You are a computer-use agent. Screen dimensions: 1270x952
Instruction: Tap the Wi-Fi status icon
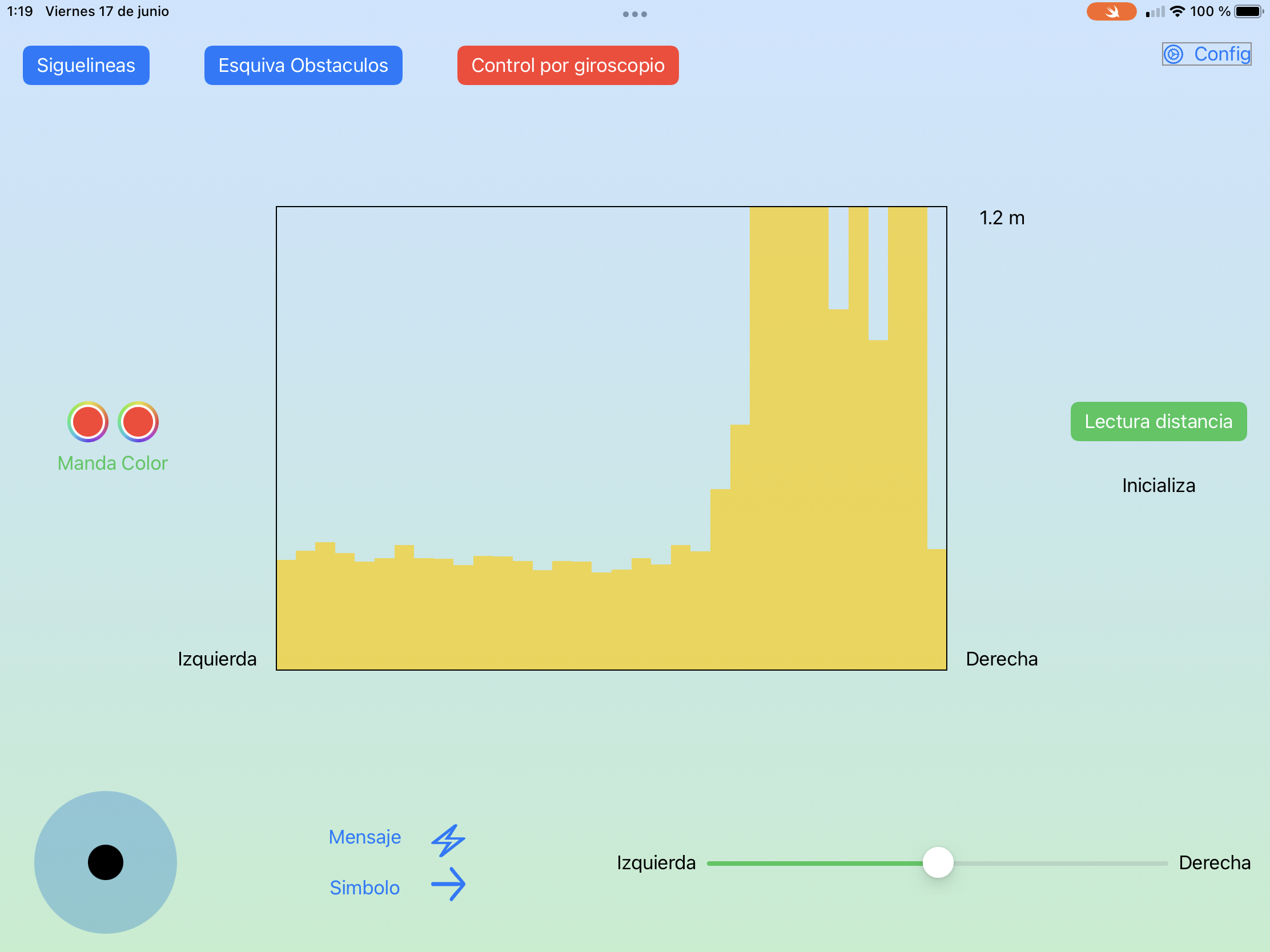pyautogui.click(x=1177, y=11)
